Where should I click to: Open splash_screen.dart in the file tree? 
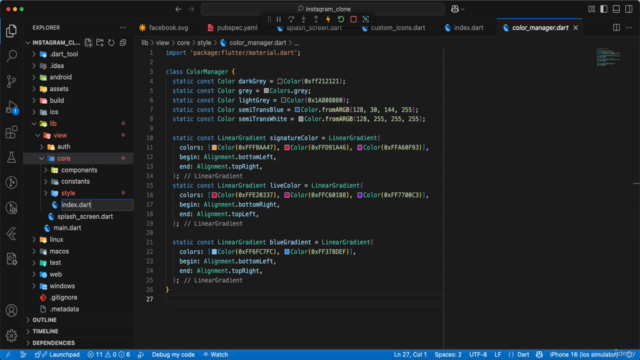click(85, 216)
